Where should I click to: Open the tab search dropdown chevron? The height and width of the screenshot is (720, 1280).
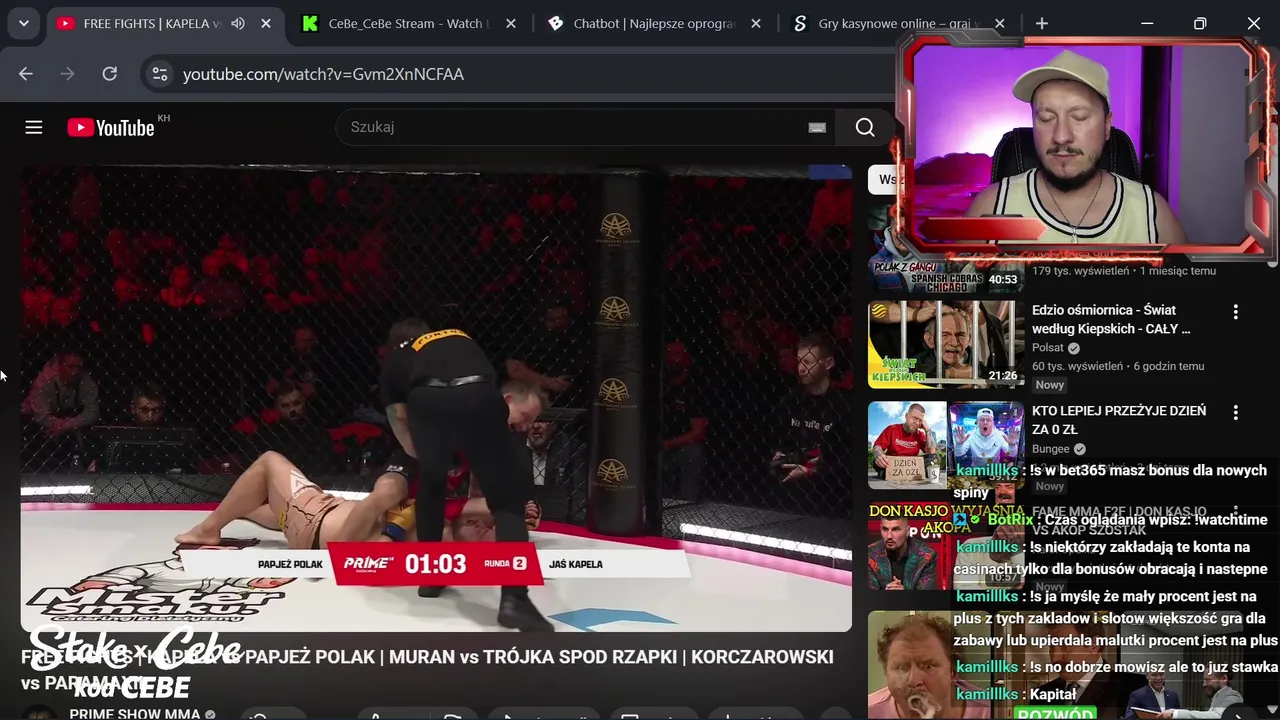23,23
